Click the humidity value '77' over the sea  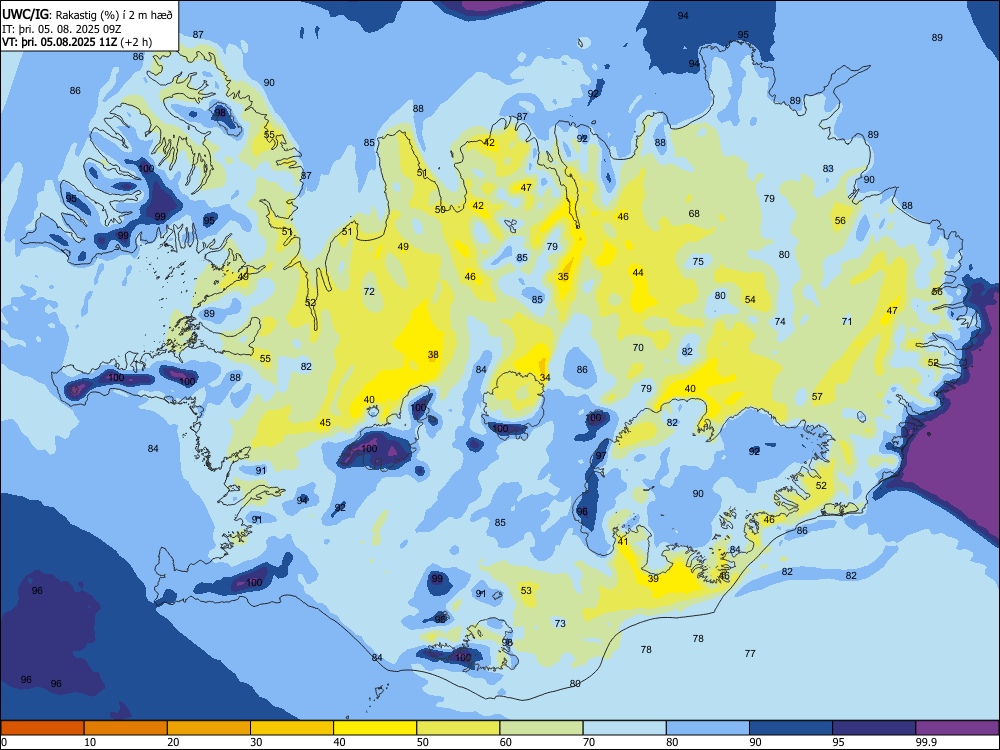tap(750, 654)
